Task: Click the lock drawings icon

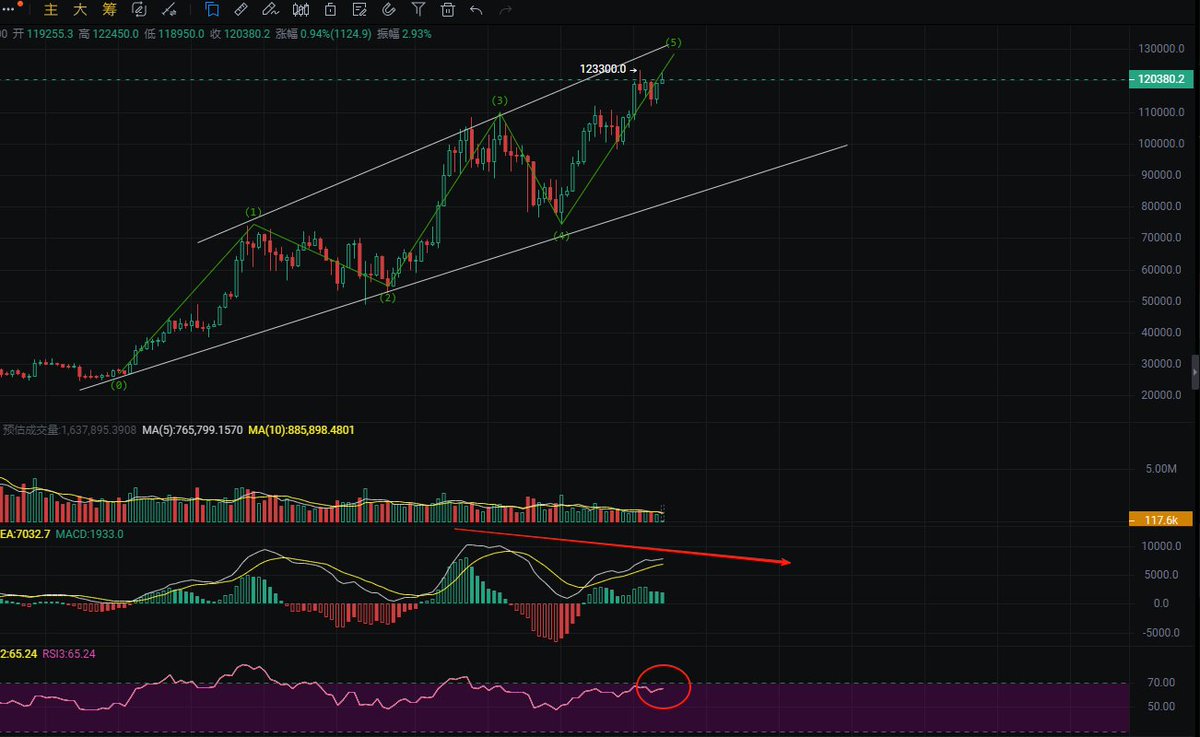Action: click(x=331, y=10)
